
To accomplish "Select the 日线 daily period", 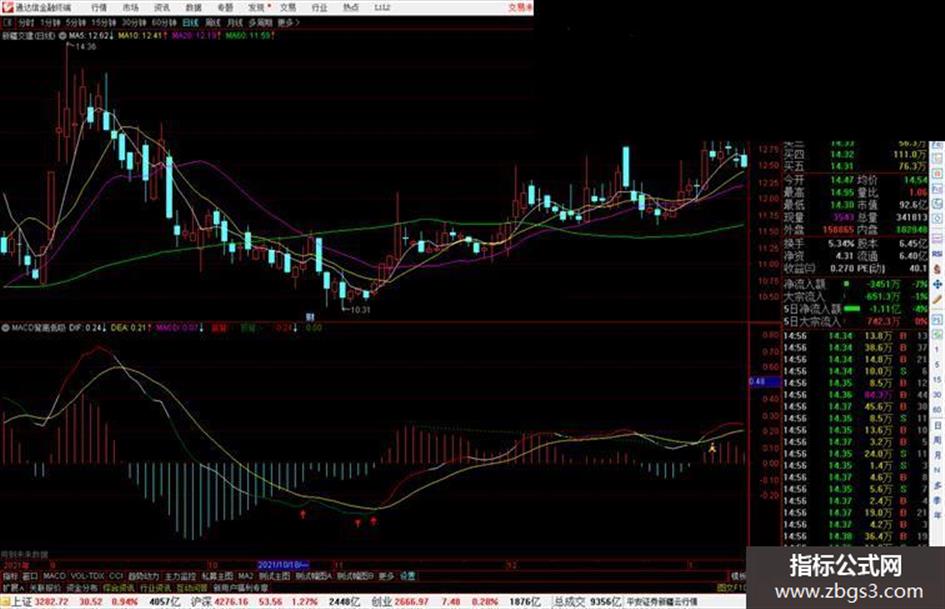I will (x=191, y=23).
